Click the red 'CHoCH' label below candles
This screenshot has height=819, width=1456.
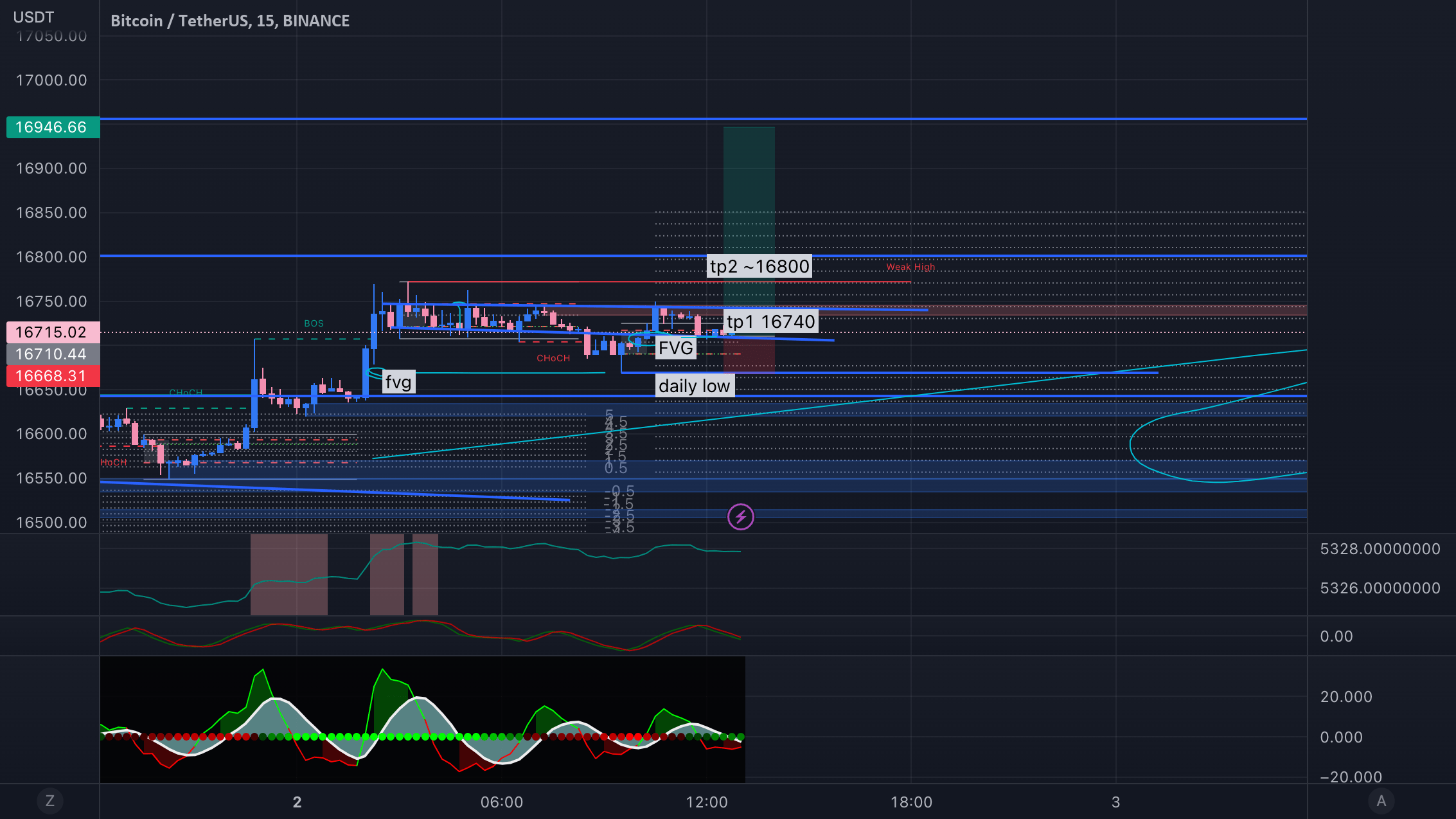553,358
